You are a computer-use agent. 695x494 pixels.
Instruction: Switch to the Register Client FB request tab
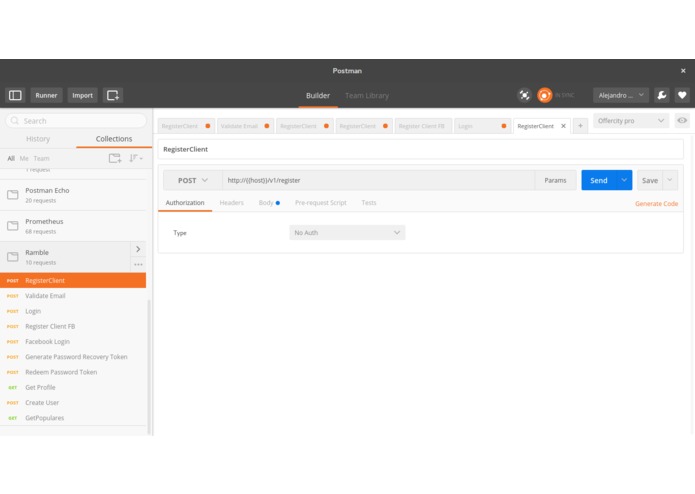click(423, 126)
